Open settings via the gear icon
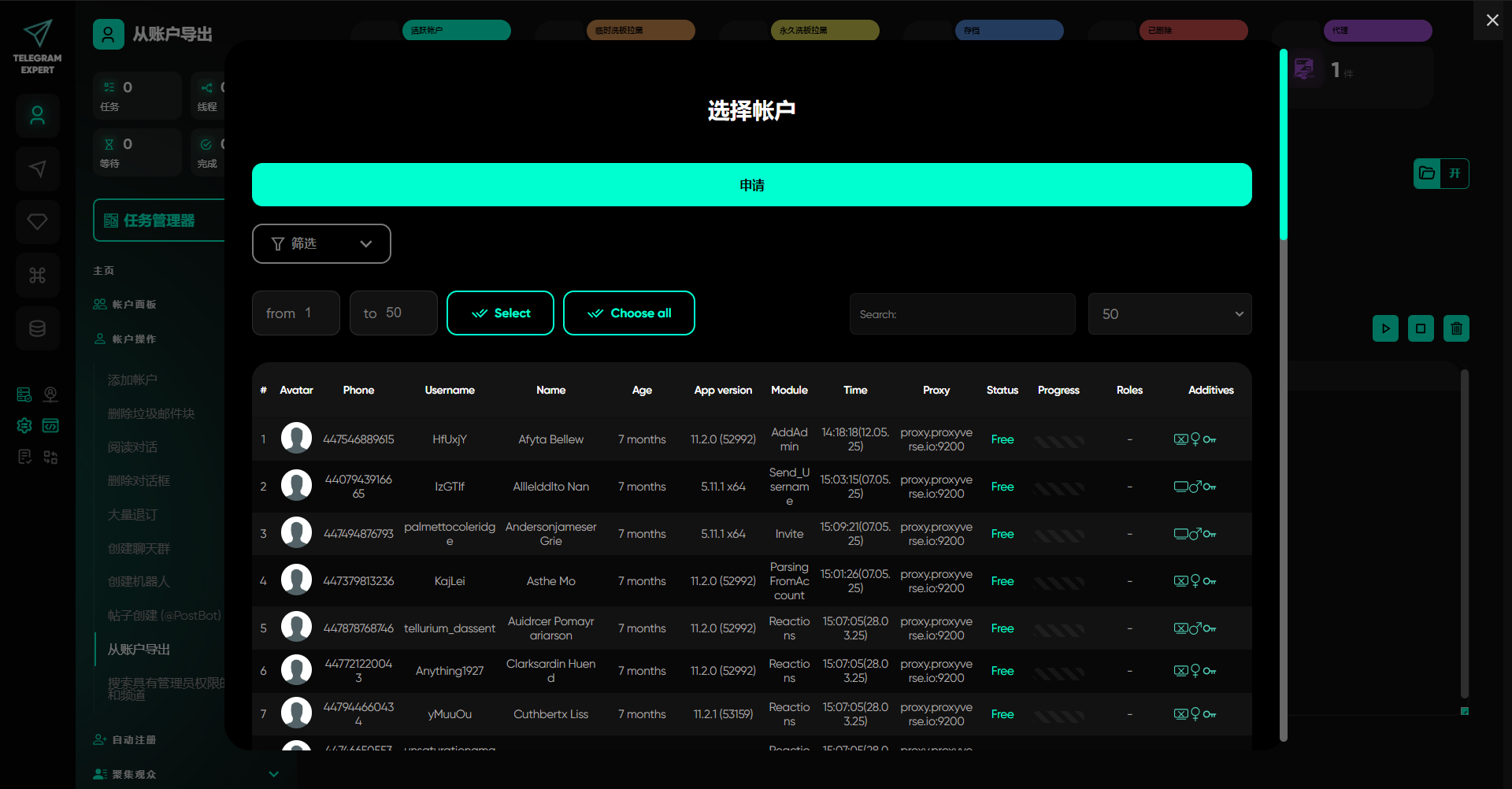The height and width of the screenshot is (789, 1512). pyautogui.click(x=24, y=426)
